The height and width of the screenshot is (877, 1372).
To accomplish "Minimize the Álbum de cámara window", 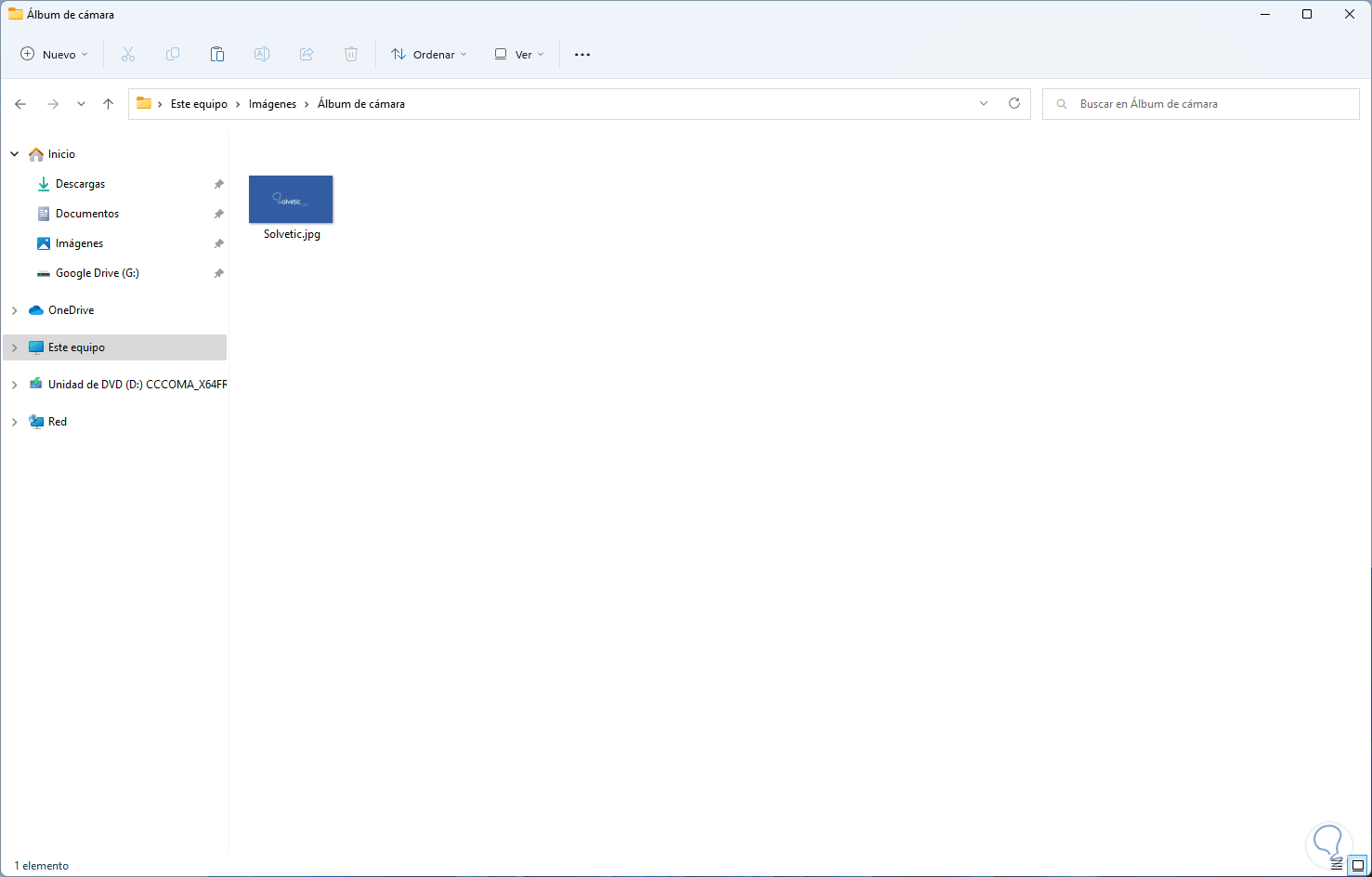I will coord(1264,14).
